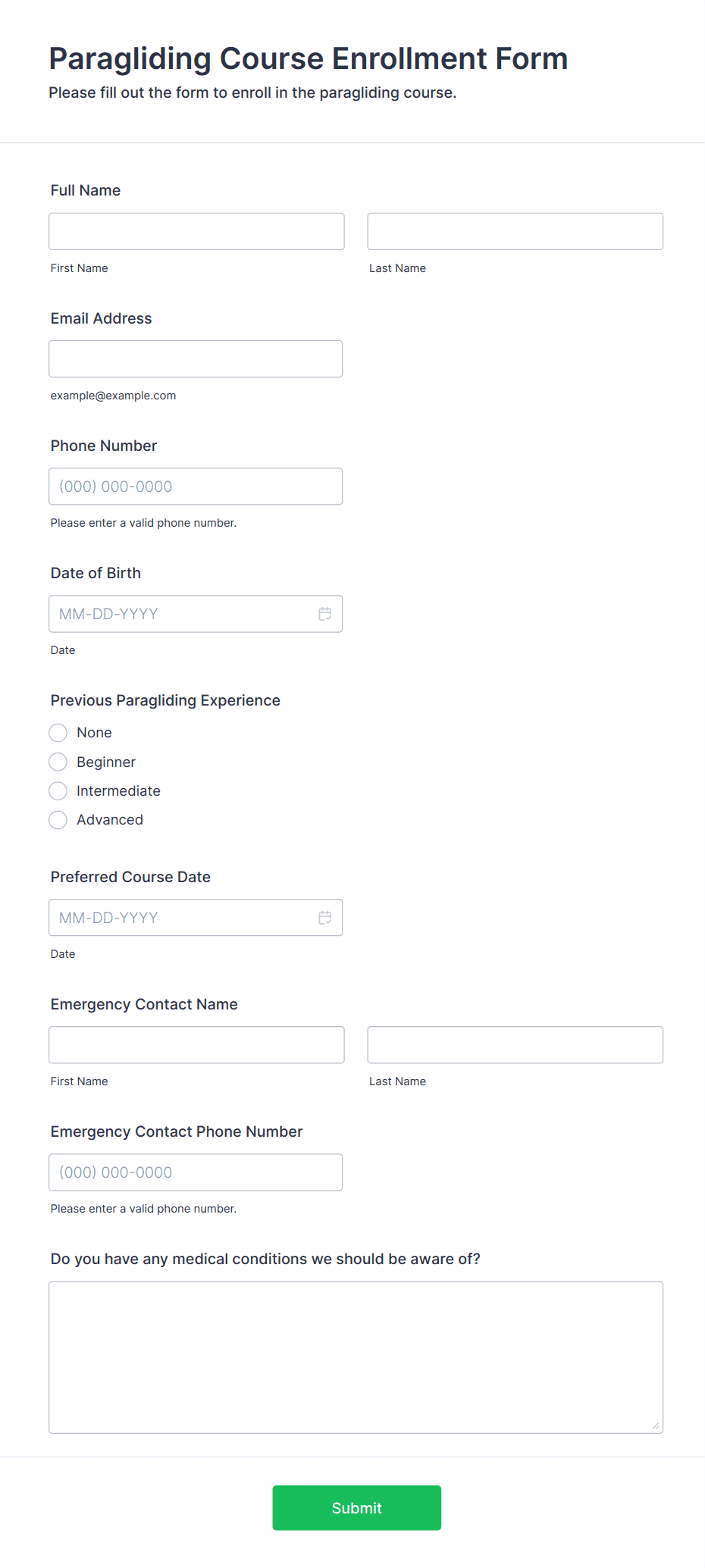This screenshot has height=1568, width=705.
Task: Choose Advanced paragliding experience
Action: coord(58,820)
